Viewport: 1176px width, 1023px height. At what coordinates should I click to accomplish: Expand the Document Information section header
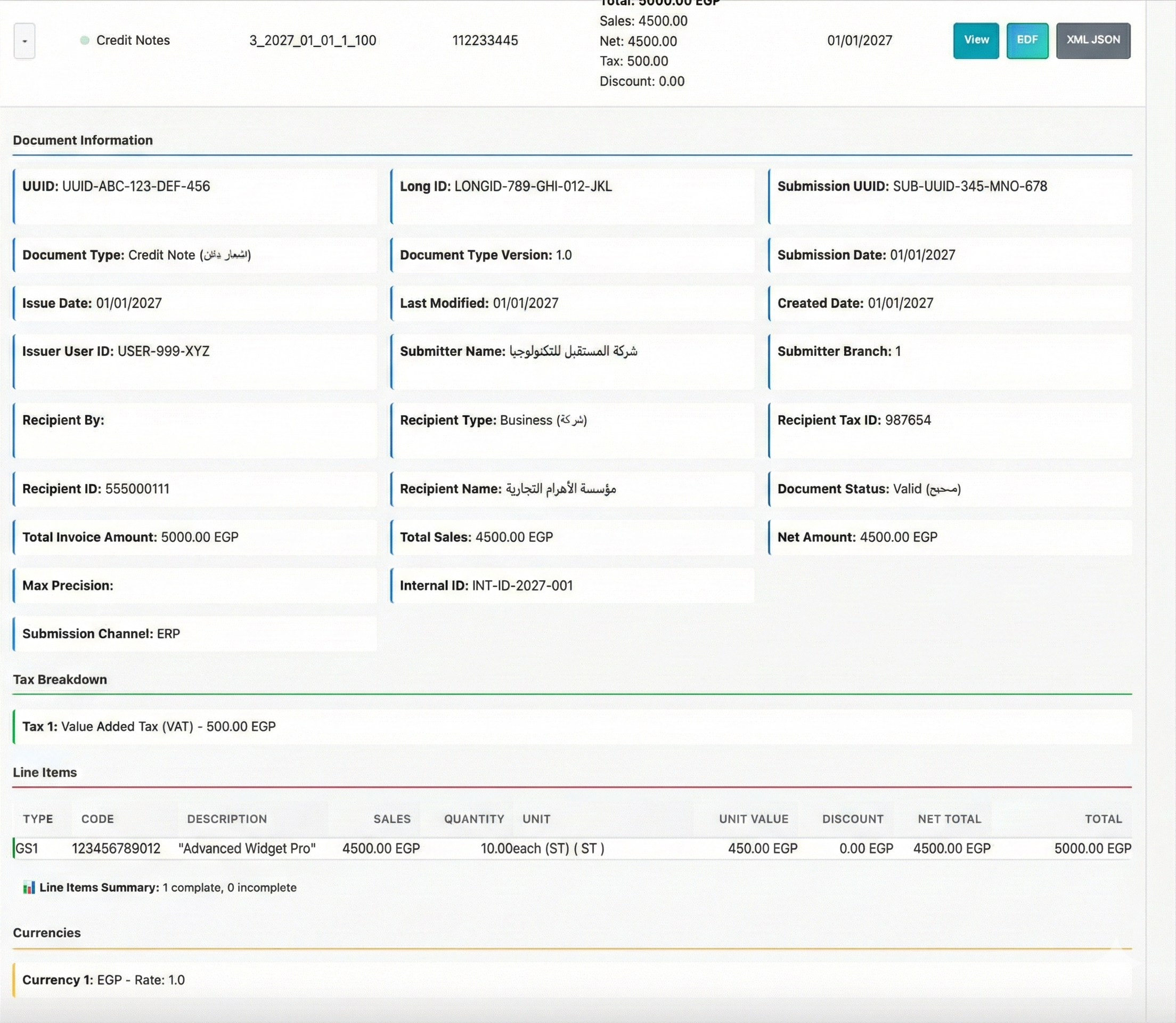click(83, 140)
